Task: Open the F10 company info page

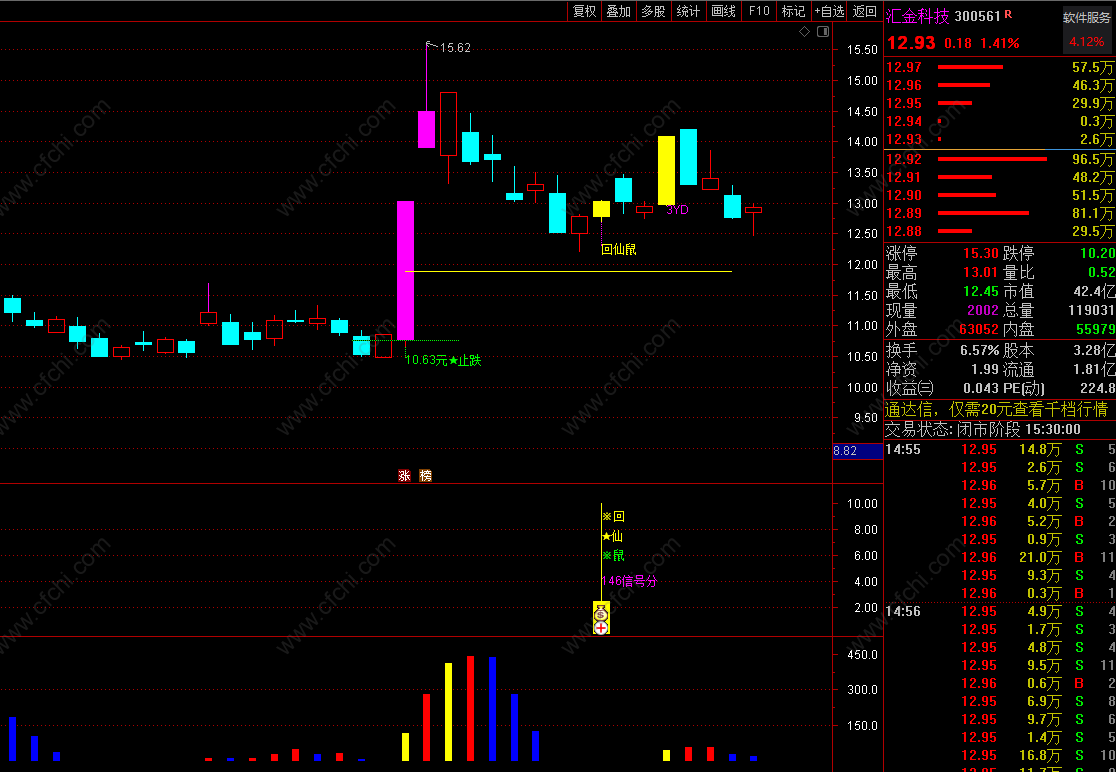Action: [759, 11]
